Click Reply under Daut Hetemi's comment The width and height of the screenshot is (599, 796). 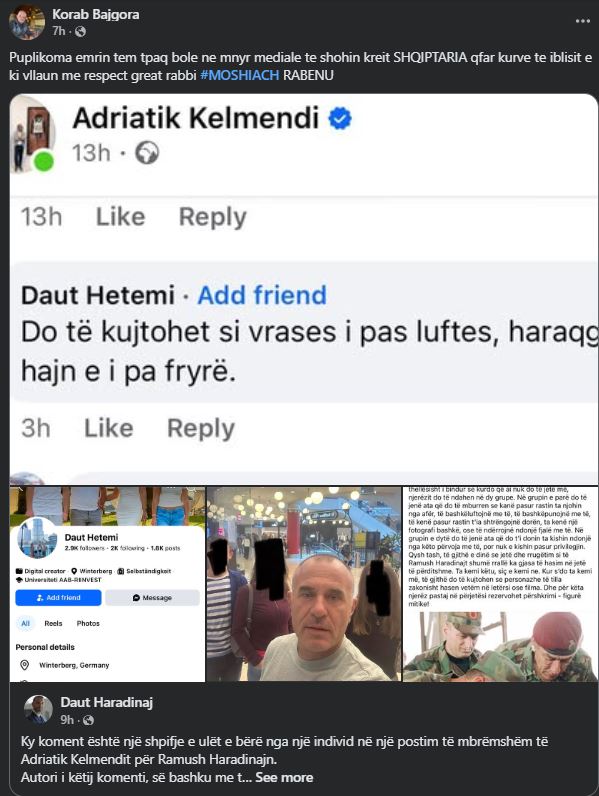point(201,428)
